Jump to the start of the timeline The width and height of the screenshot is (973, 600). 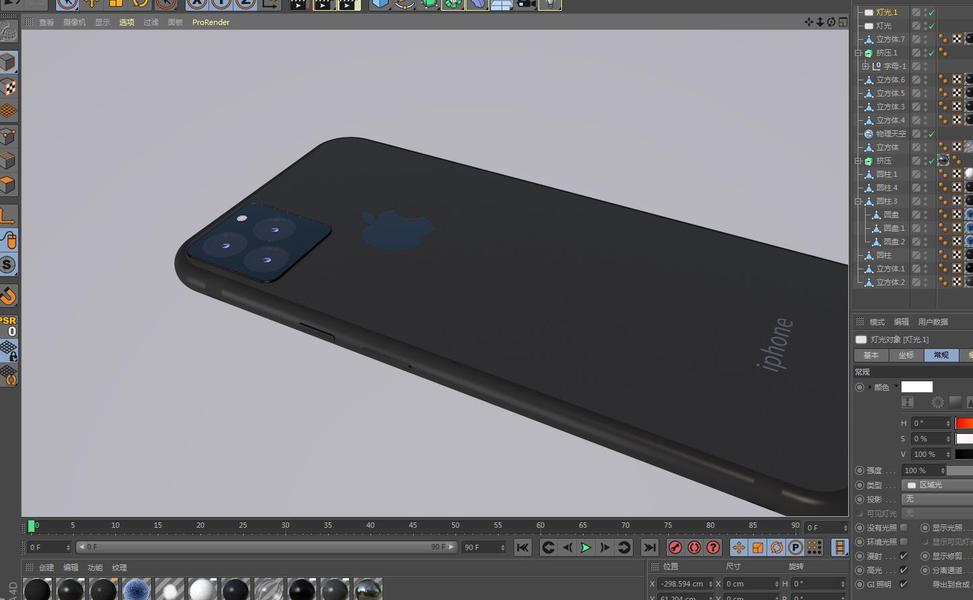coord(522,547)
